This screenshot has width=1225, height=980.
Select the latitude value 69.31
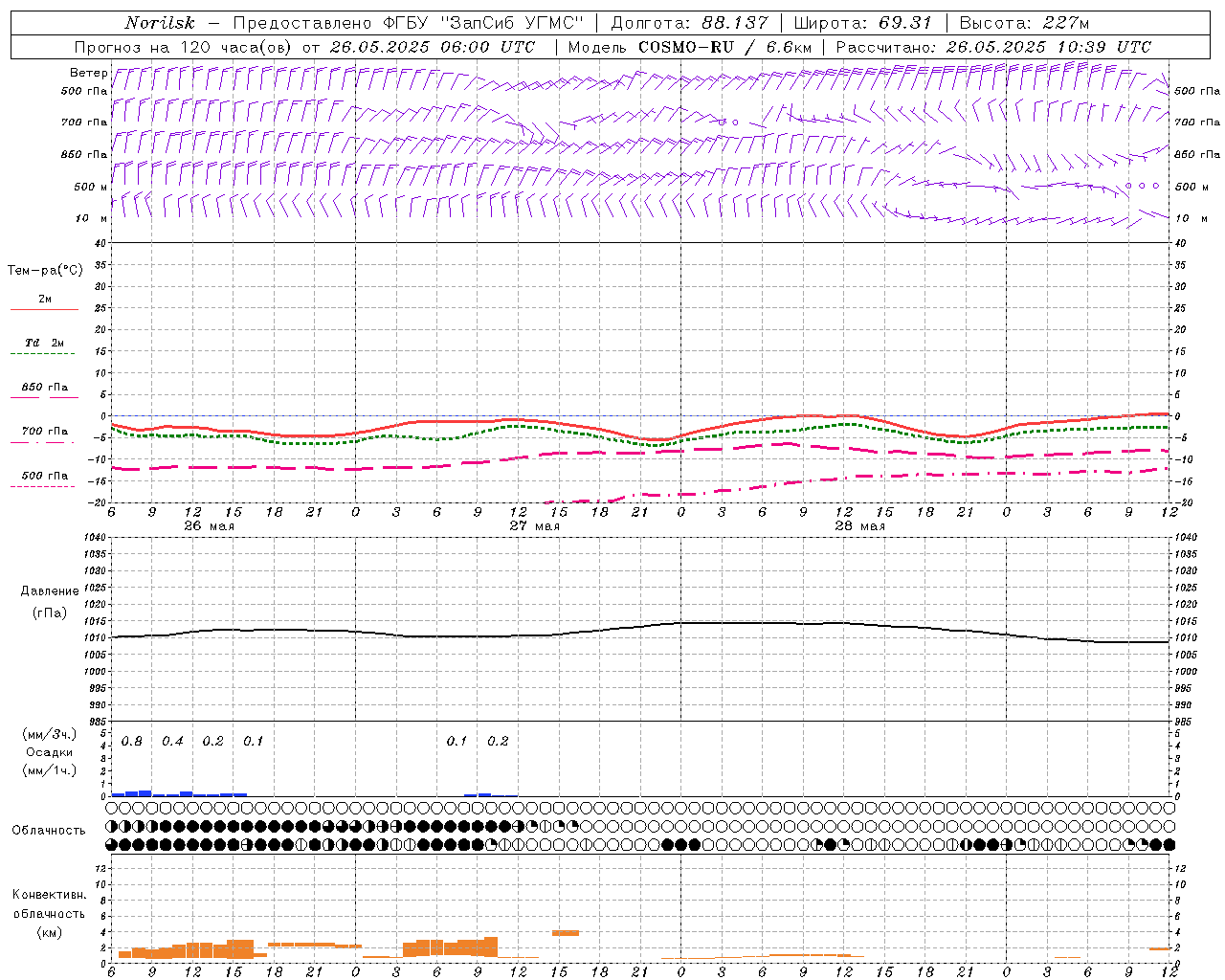coord(905,23)
